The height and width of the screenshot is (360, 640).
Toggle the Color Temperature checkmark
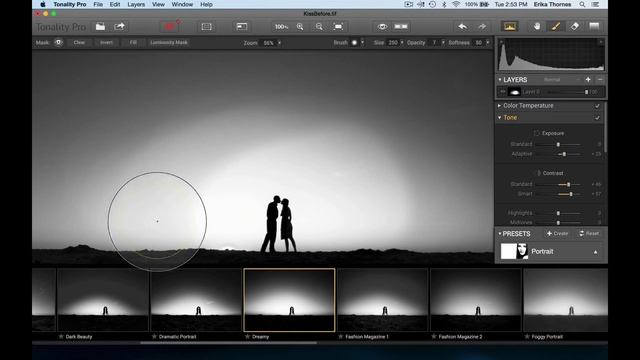pyautogui.click(x=597, y=106)
